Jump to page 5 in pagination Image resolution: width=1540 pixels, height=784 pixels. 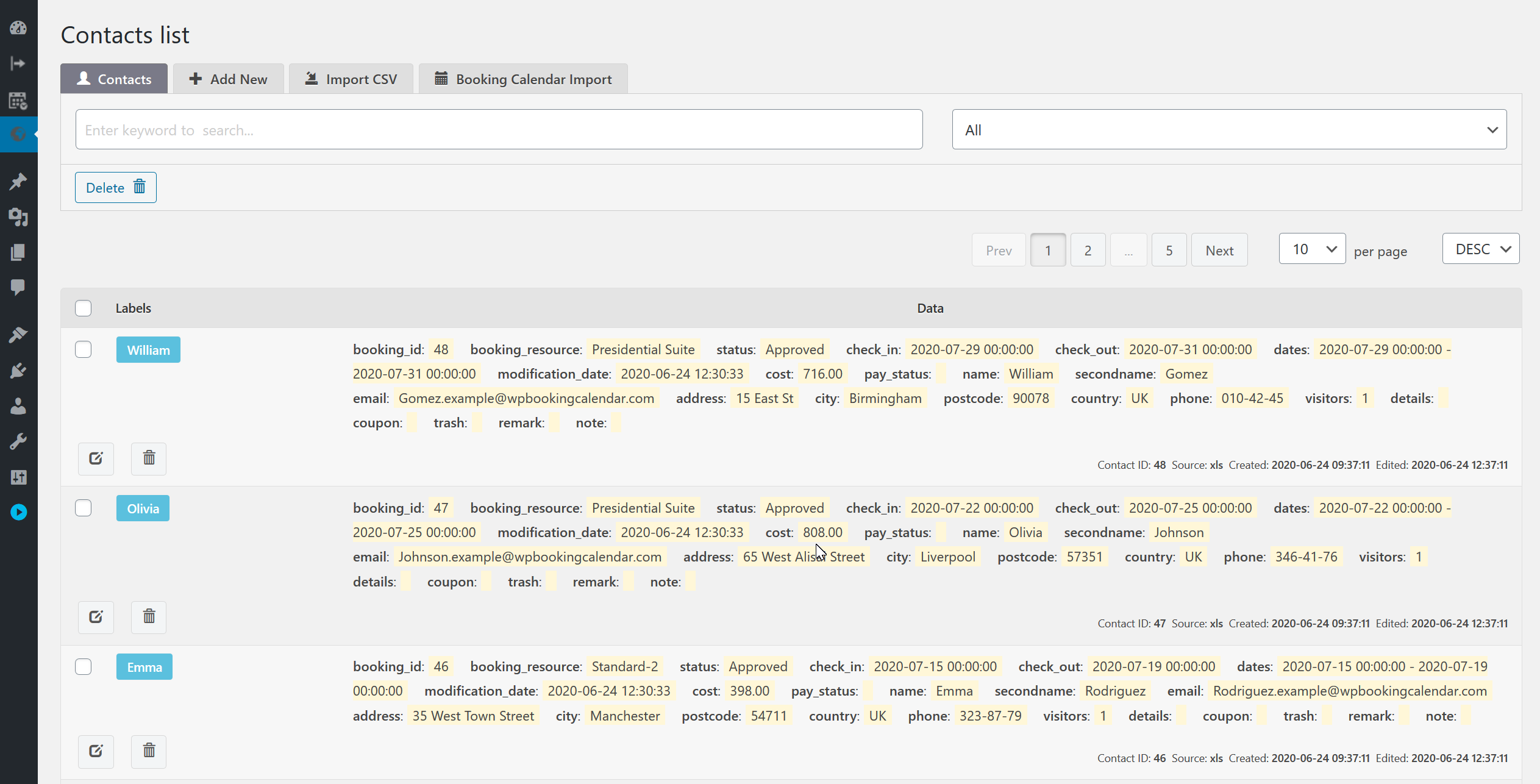pyautogui.click(x=1169, y=250)
